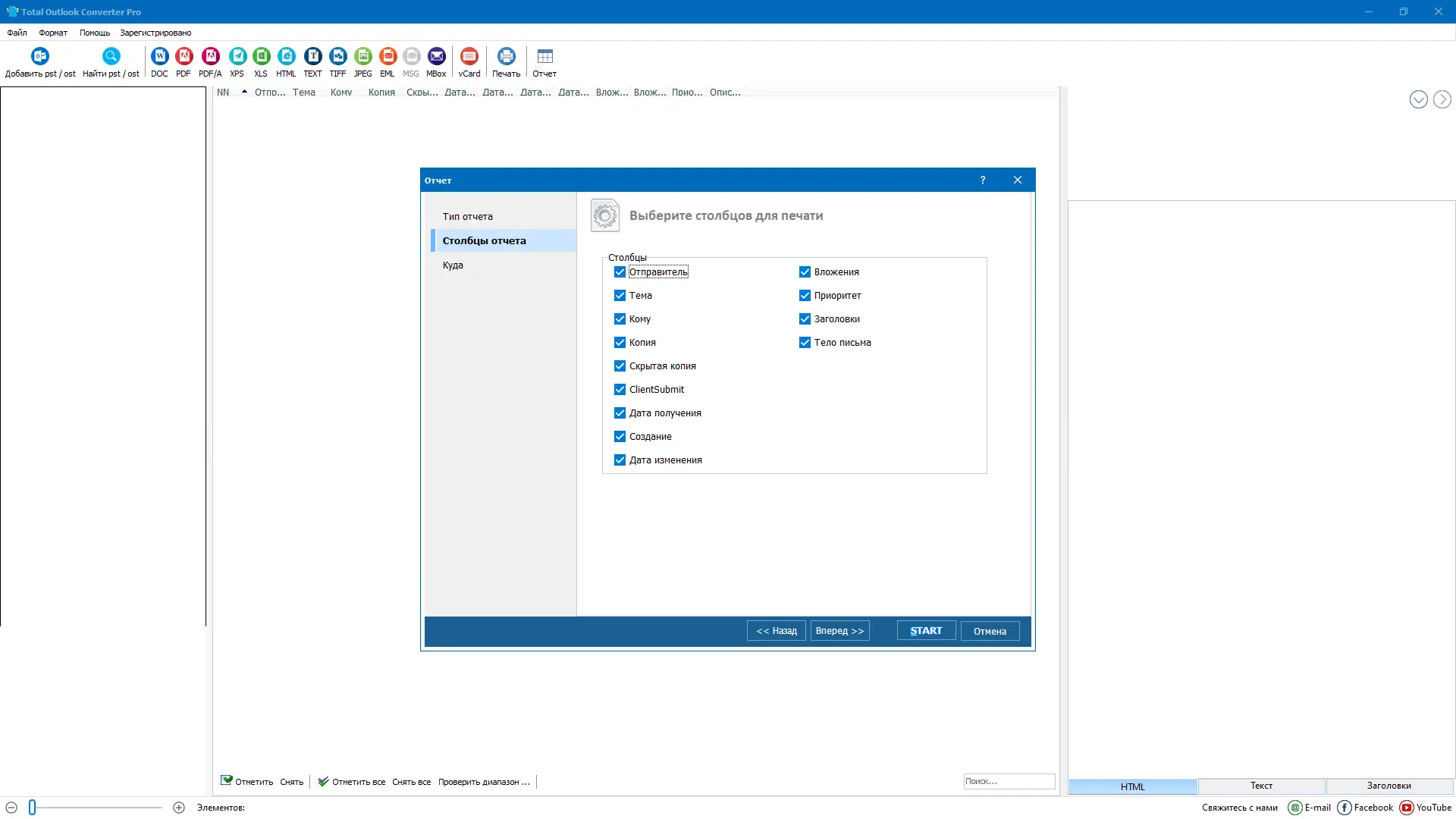Click the vCard toolbar icon
Image resolution: width=1456 pixels, height=819 pixels.
(469, 56)
